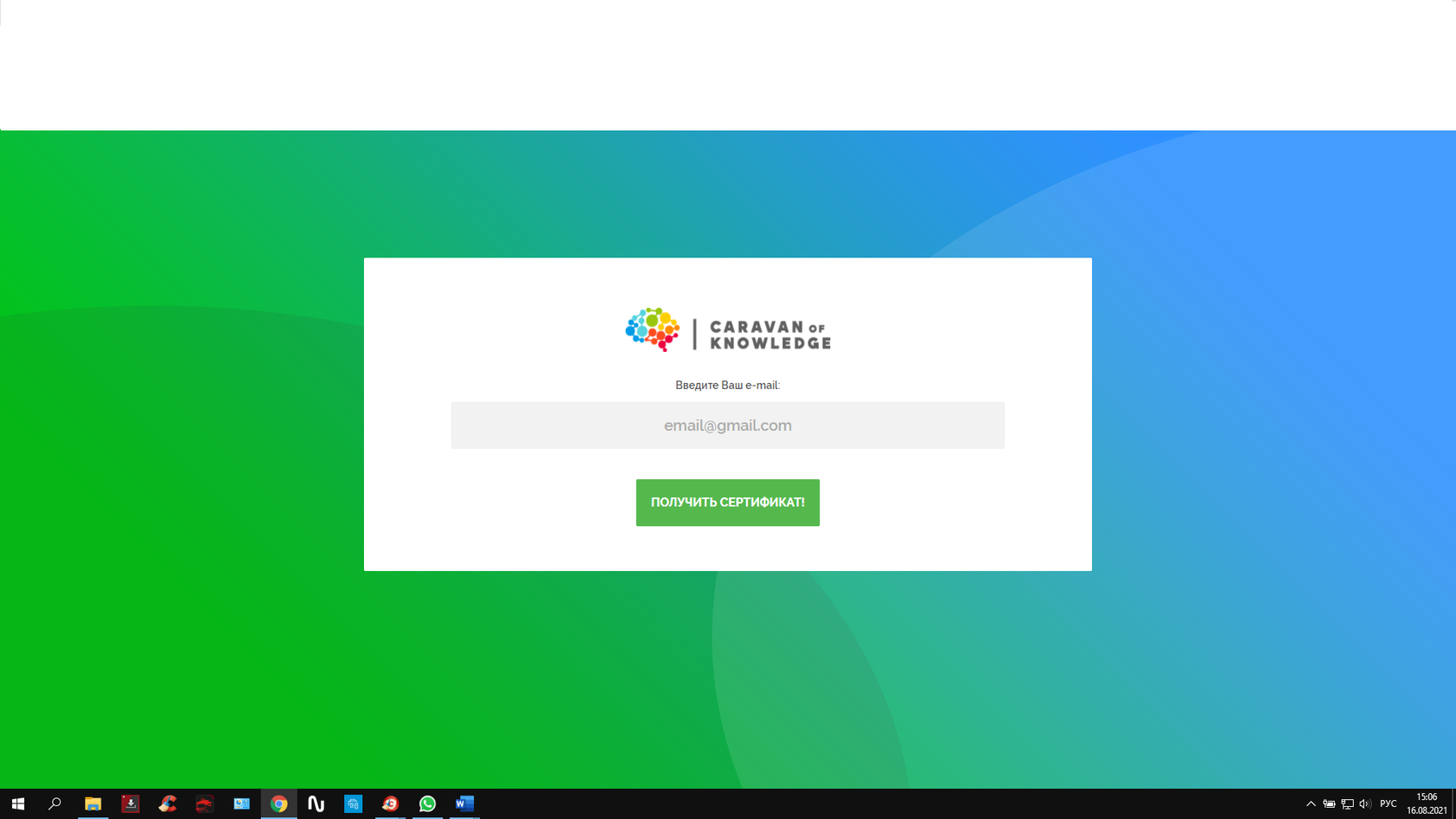Screen dimensions: 1456x819
Task: Open the red circular CCleaner Browser icon
Action: click(390, 803)
